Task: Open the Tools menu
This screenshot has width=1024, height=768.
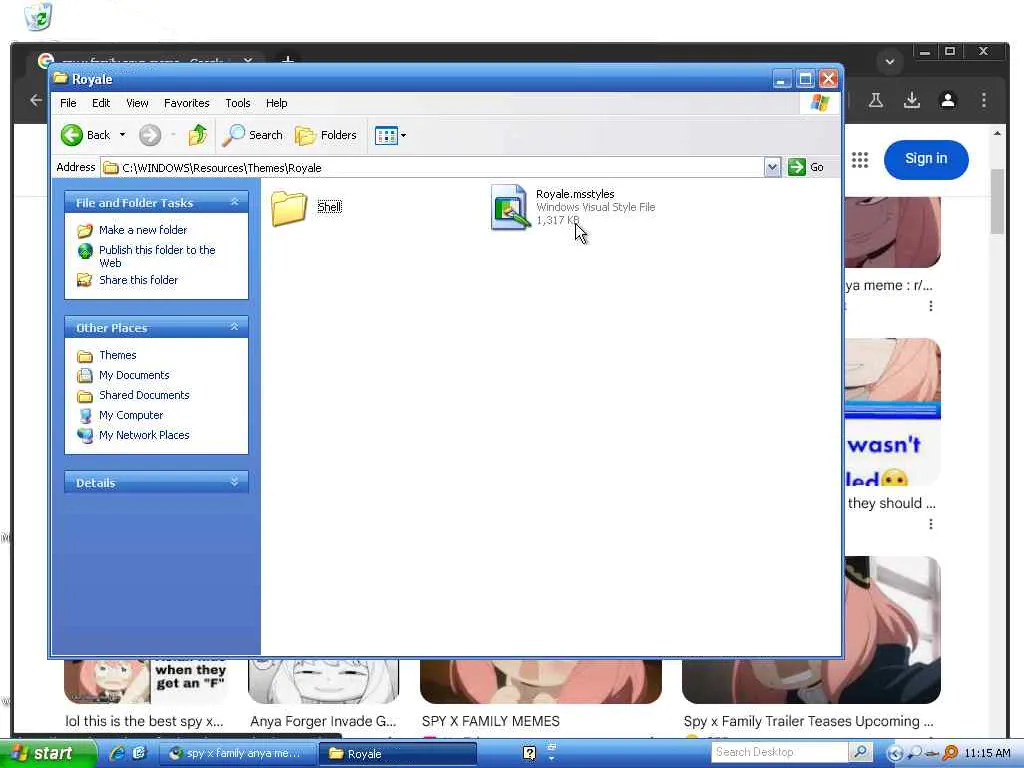Action: click(238, 103)
